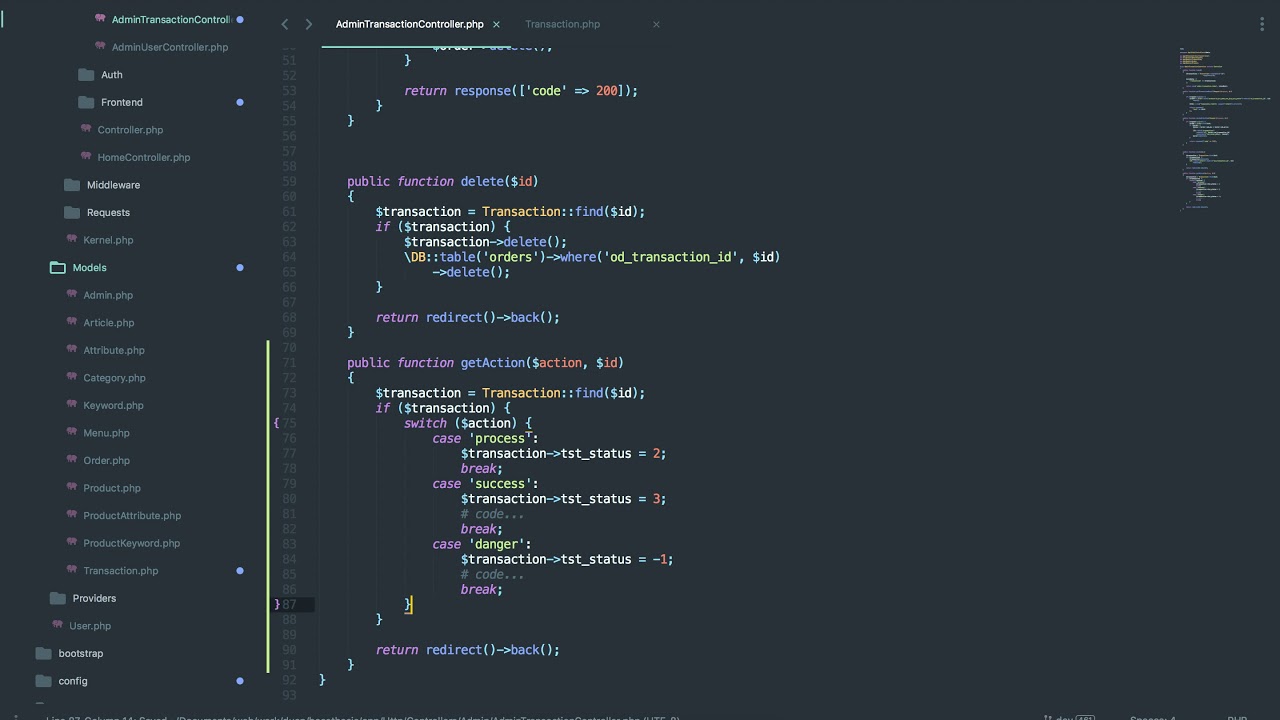Expand the Middleware folder
The image size is (1280, 720).
point(72,185)
